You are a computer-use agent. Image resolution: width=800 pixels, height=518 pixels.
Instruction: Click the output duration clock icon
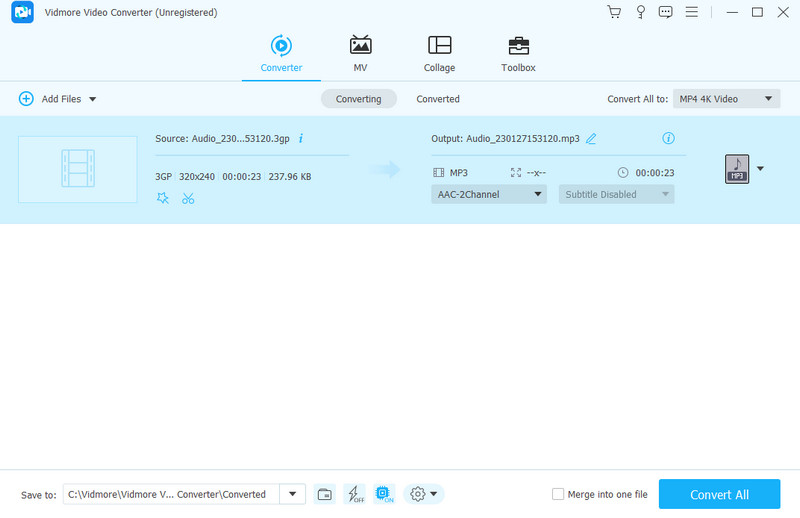(623, 172)
